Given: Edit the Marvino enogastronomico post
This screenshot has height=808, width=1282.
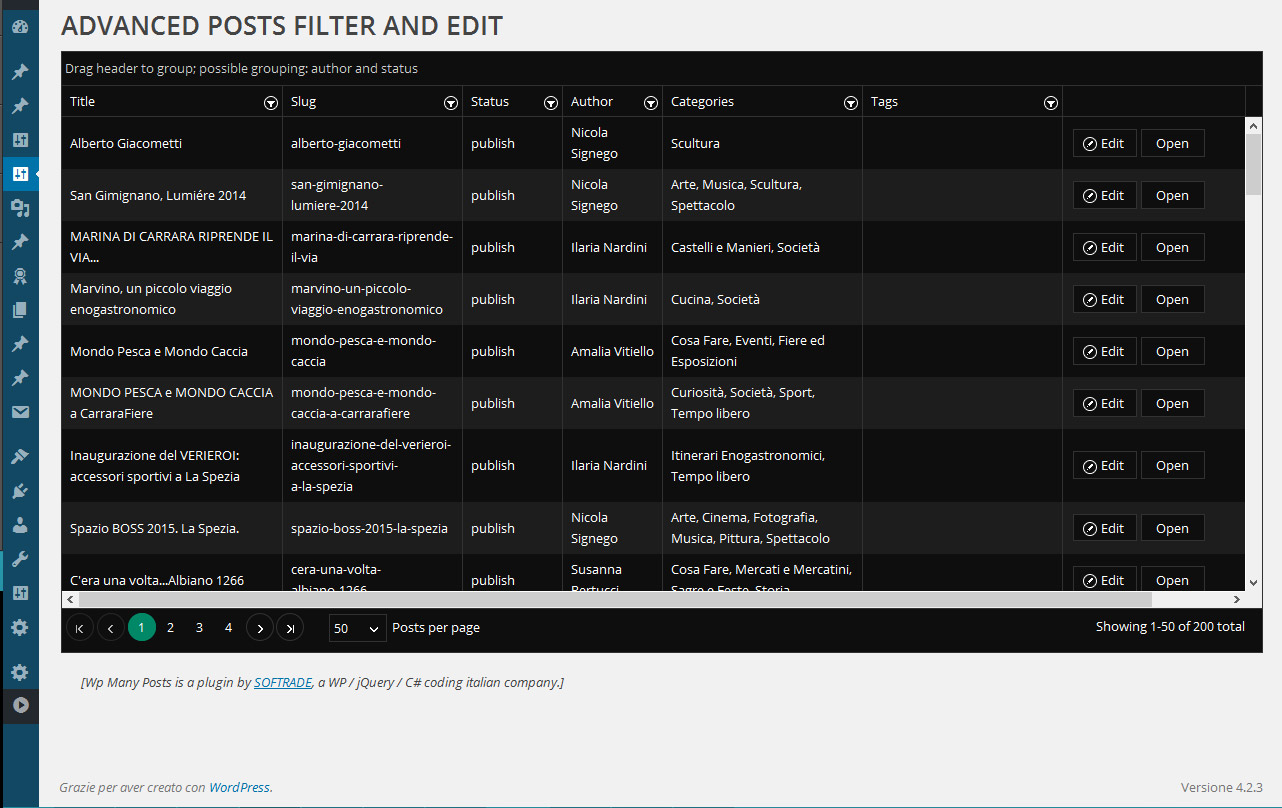Looking at the screenshot, I should point(1104,299).
